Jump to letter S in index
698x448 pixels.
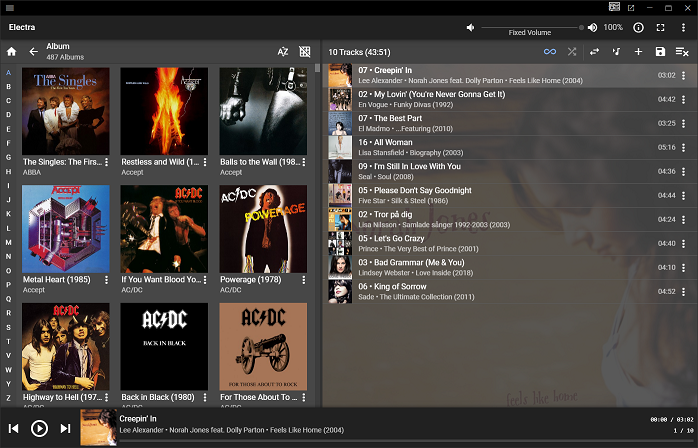[x=8, y=327]
